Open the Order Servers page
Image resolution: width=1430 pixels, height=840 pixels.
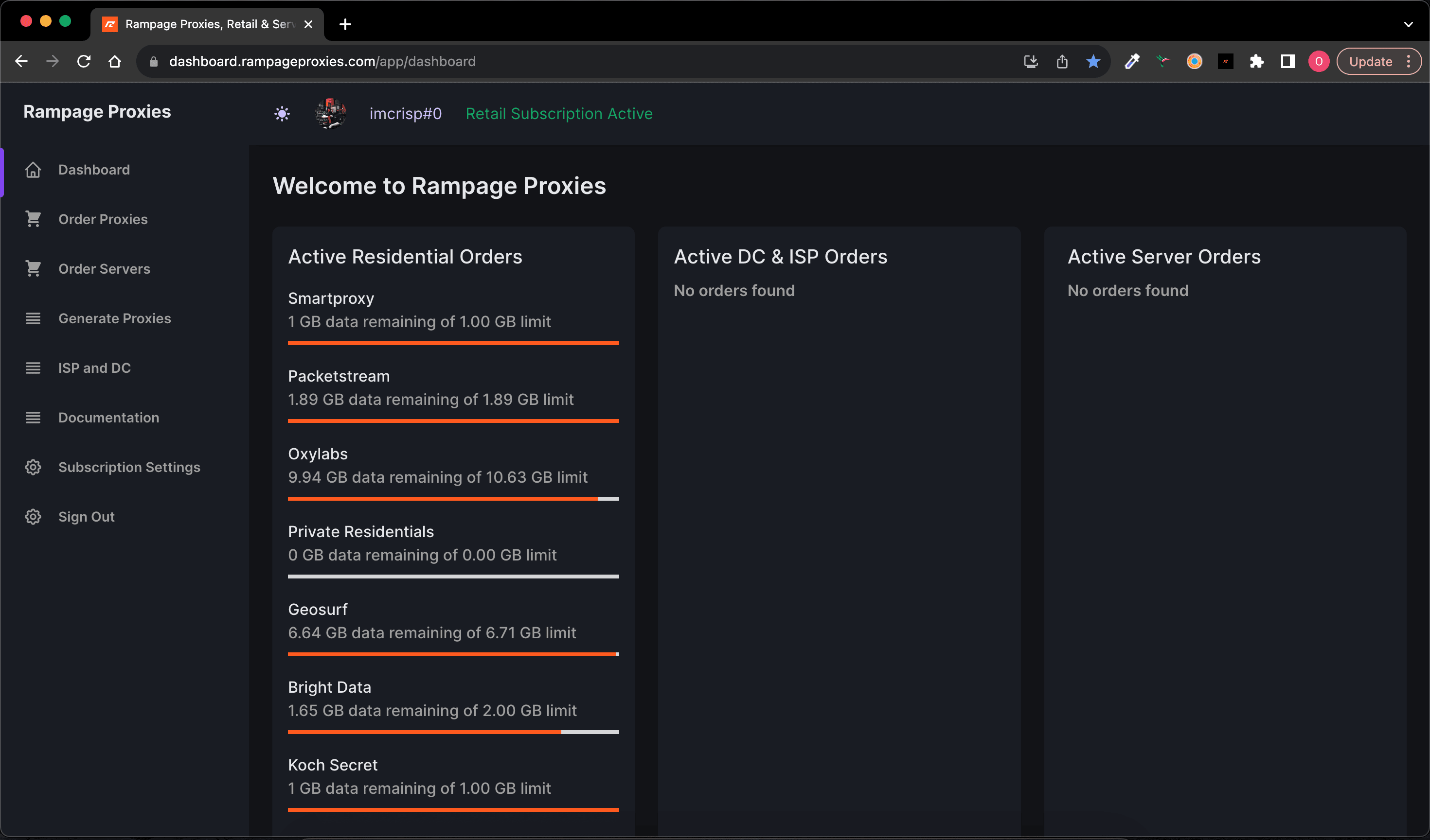[x=105, y=269]
